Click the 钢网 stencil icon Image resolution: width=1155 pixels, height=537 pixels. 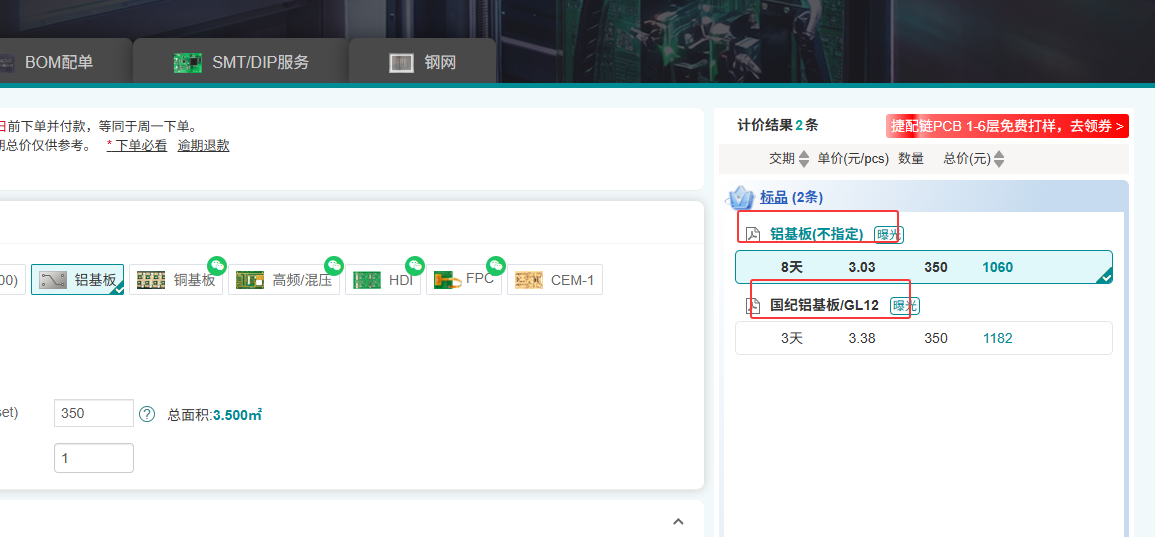(402, 63)
